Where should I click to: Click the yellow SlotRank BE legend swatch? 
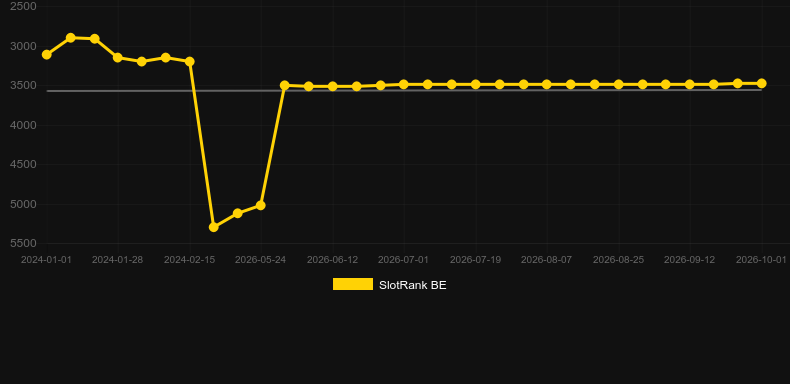pos(353,284)
